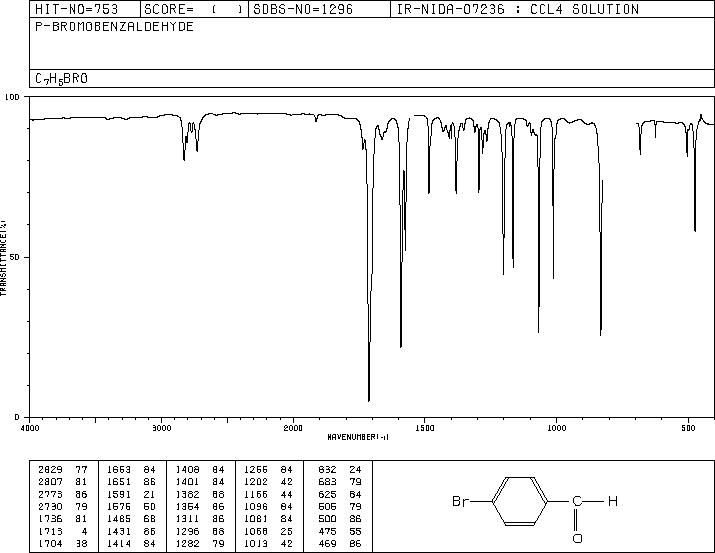Click the 3000 wavenumber axis label

(x=161, y=428)
